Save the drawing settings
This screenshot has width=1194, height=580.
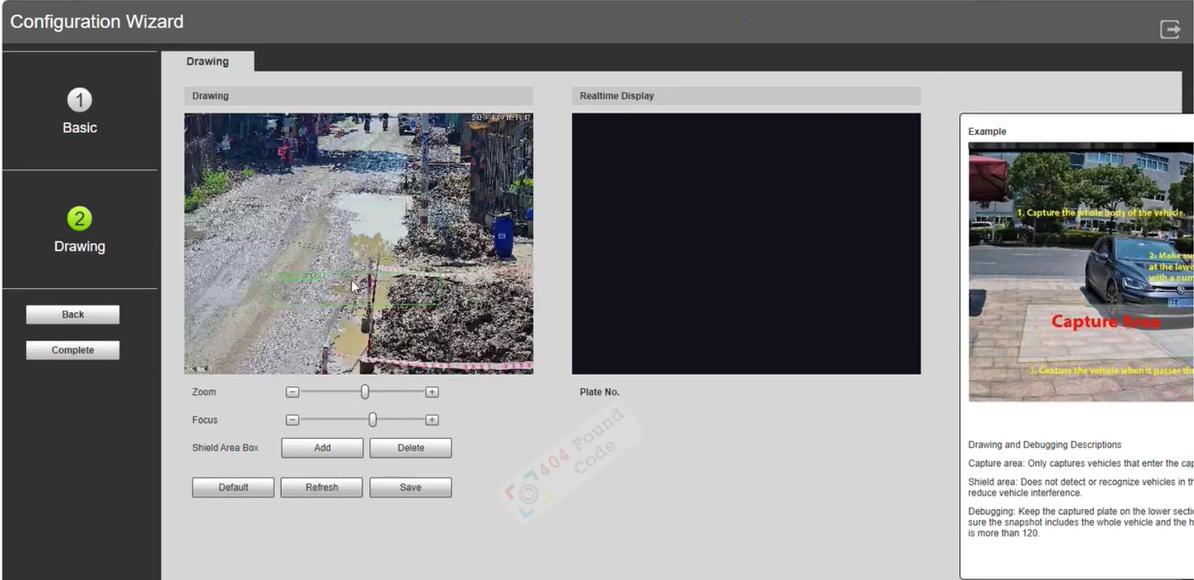[x=410, y=487]
